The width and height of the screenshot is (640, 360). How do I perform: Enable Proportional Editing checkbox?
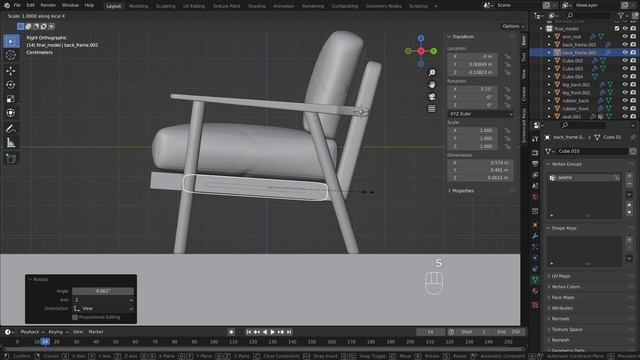pos(75,317)
